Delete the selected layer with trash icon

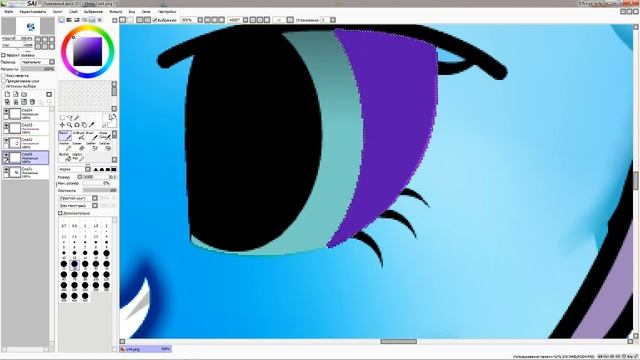coord(32,102)
